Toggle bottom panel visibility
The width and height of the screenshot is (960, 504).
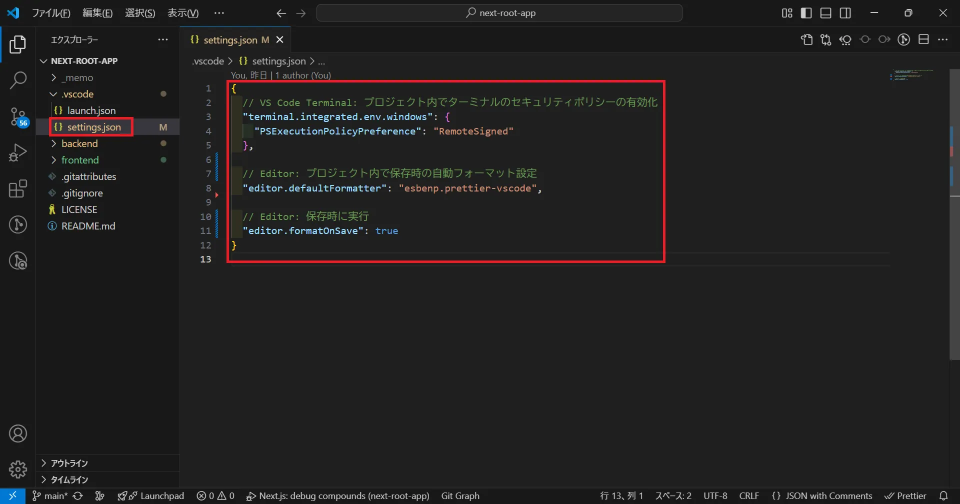pyautogui.click(x=826, y=13)
